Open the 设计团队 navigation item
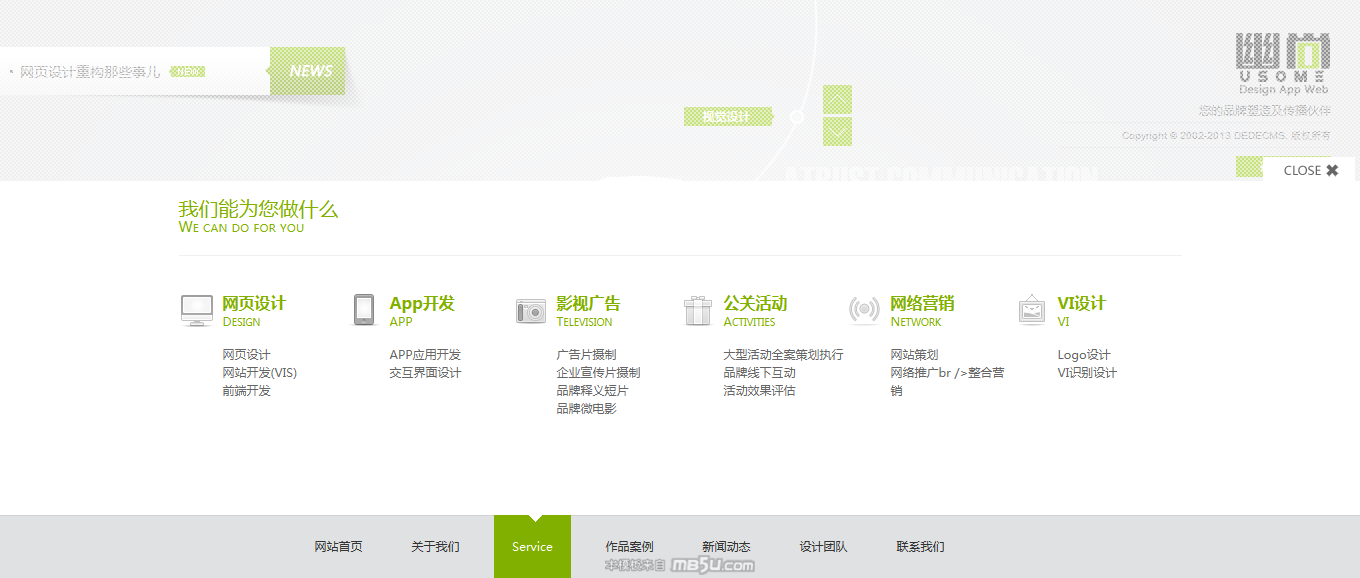 click(x=823, y=547)
